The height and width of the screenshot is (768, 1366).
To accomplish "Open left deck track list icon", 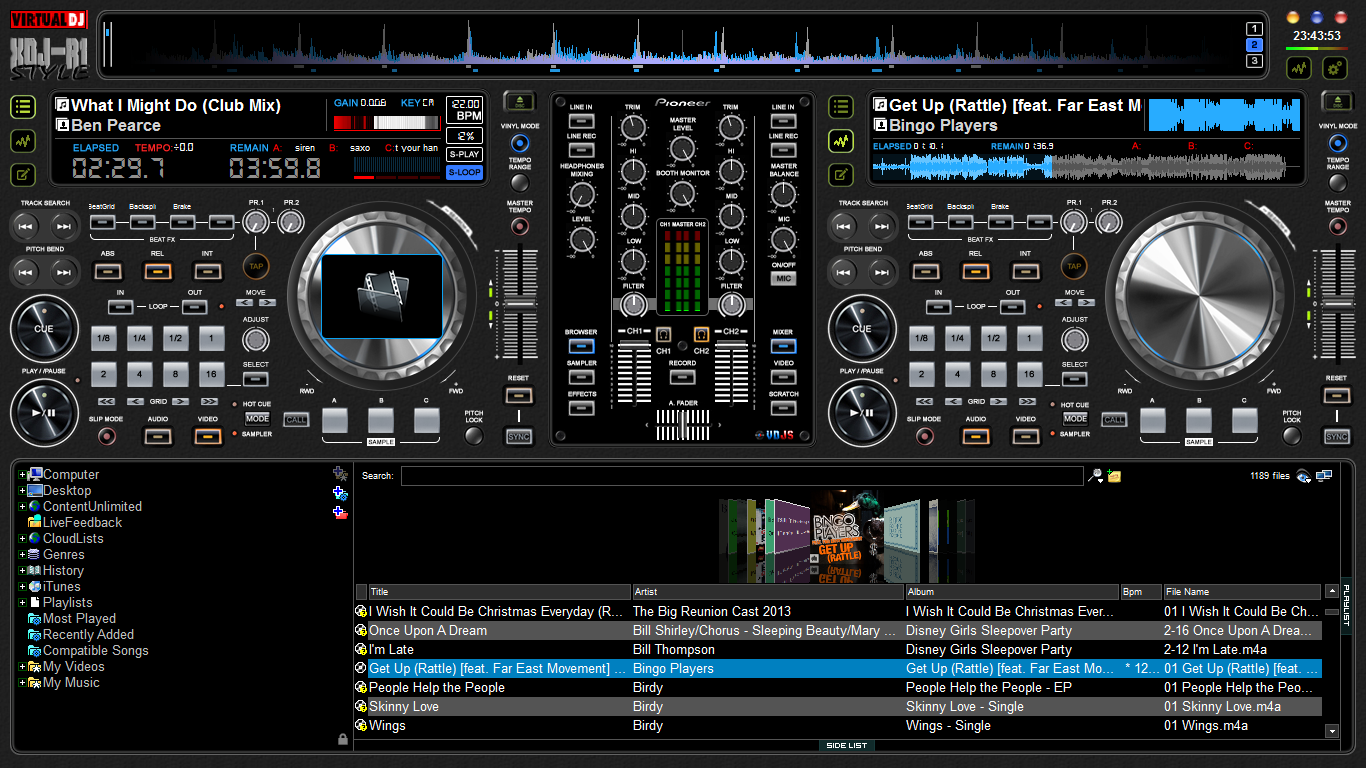I will [23, 107].
